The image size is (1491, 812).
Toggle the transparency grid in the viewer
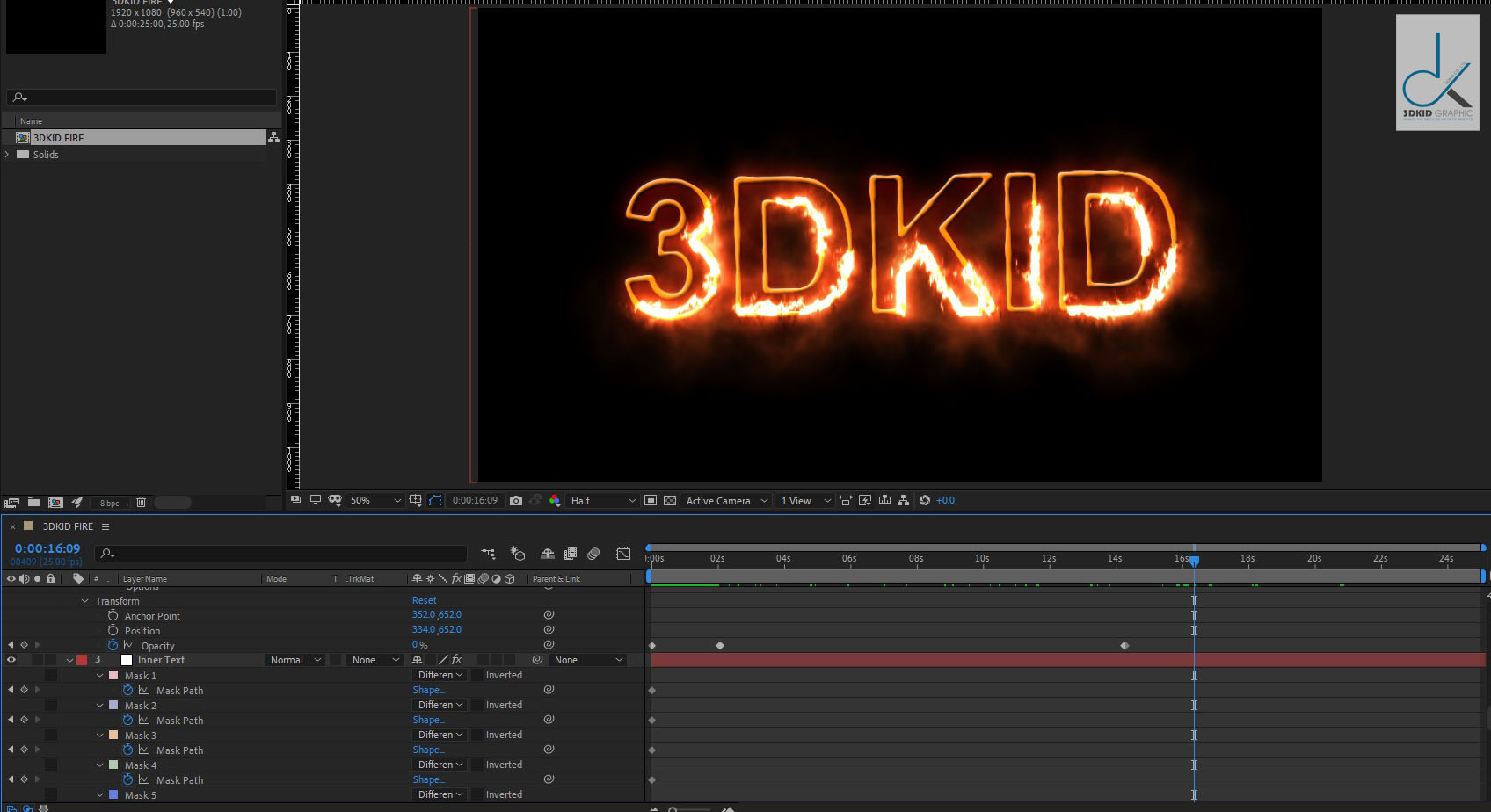[x=670, y=501]
